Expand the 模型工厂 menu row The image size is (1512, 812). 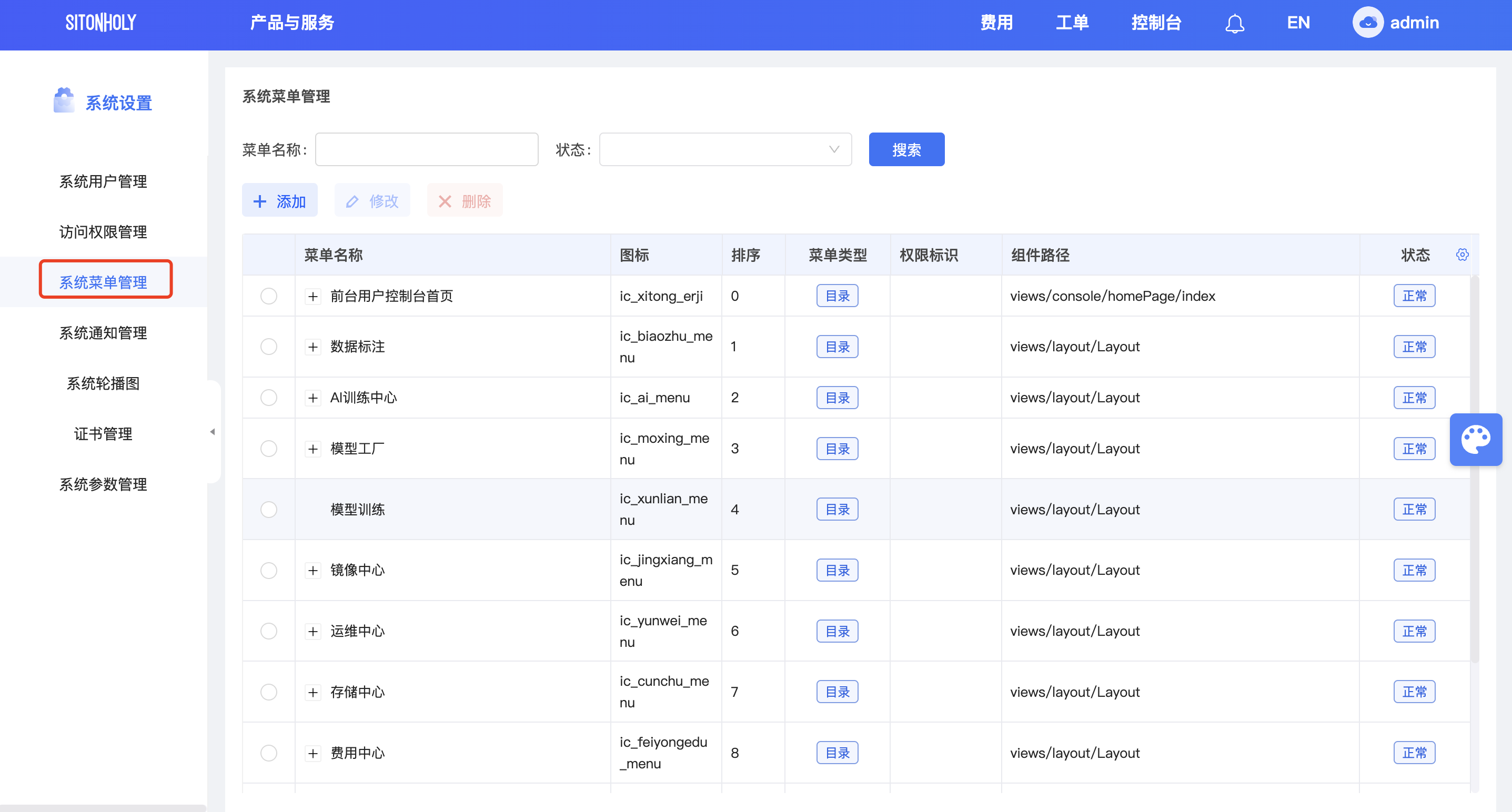(x=313, y=450)
